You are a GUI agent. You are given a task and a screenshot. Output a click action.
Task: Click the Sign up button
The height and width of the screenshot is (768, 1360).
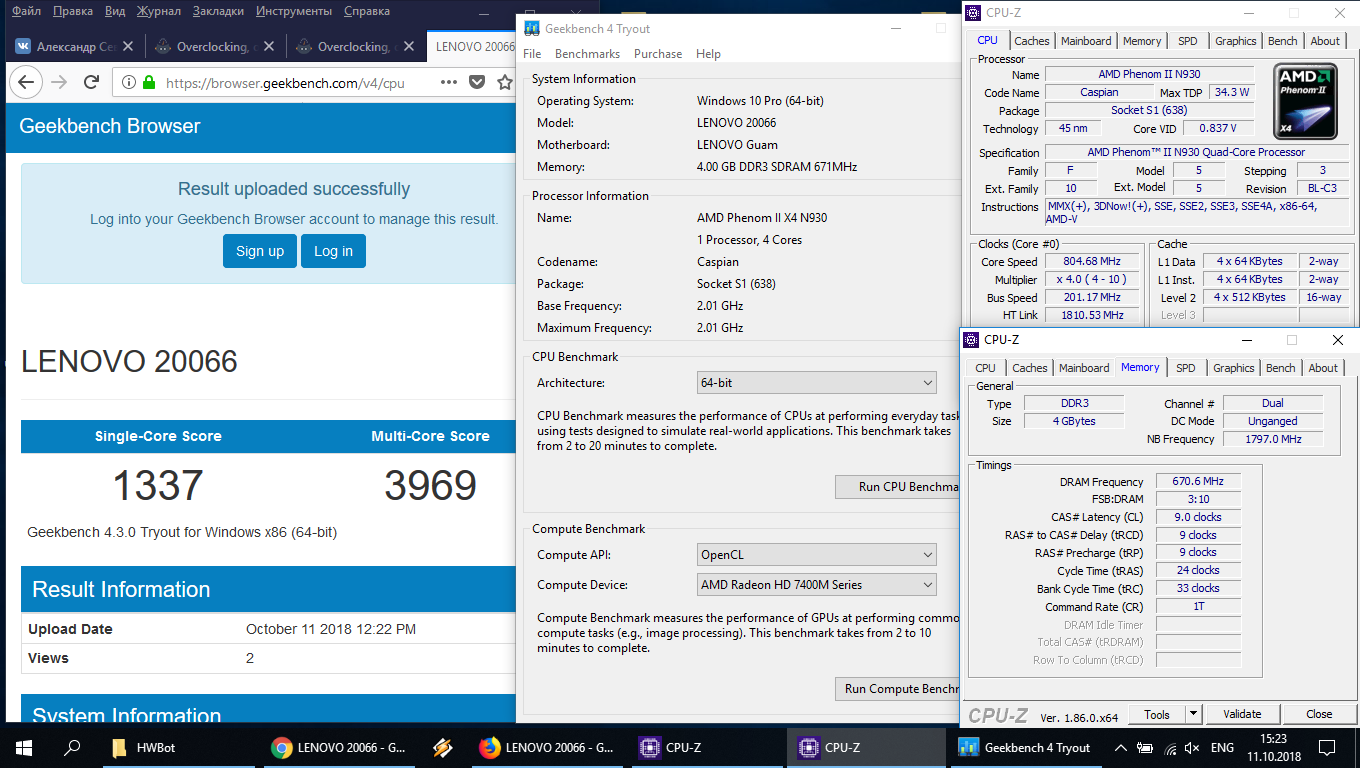point(260,251)
